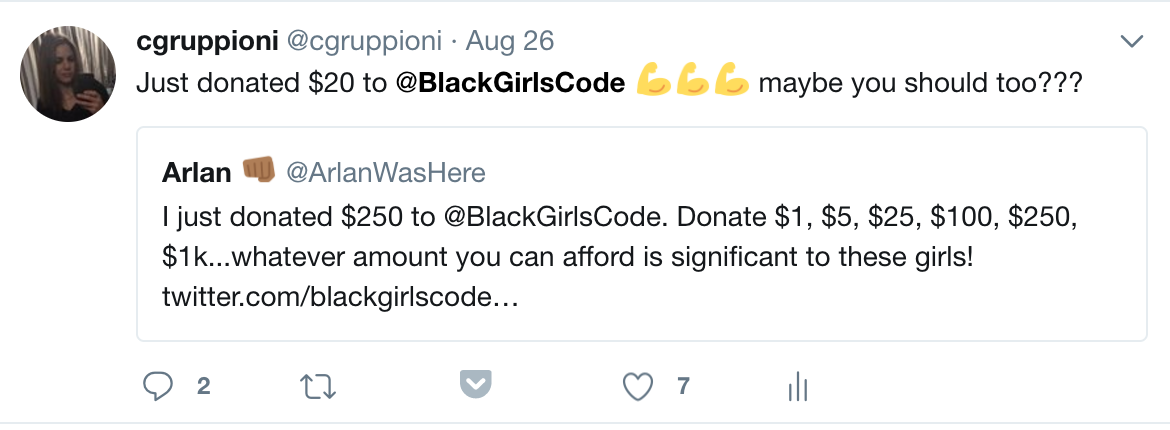The height and width of the screenshot is (430, 1170).
Task: Click the fist emoji next to Arlan
Action: tap(258, 171)
